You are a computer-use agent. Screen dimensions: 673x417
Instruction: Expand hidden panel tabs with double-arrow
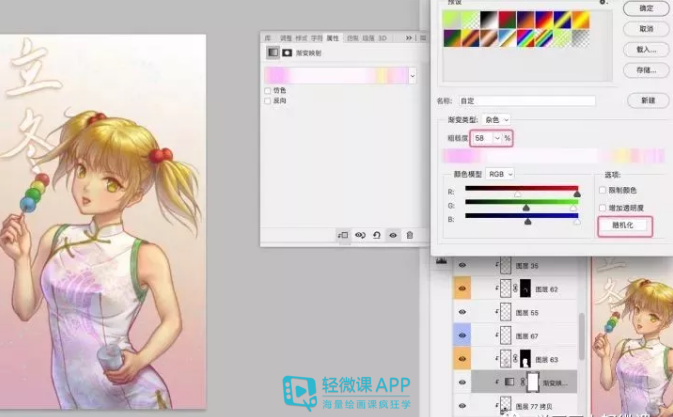click(409, 38)
